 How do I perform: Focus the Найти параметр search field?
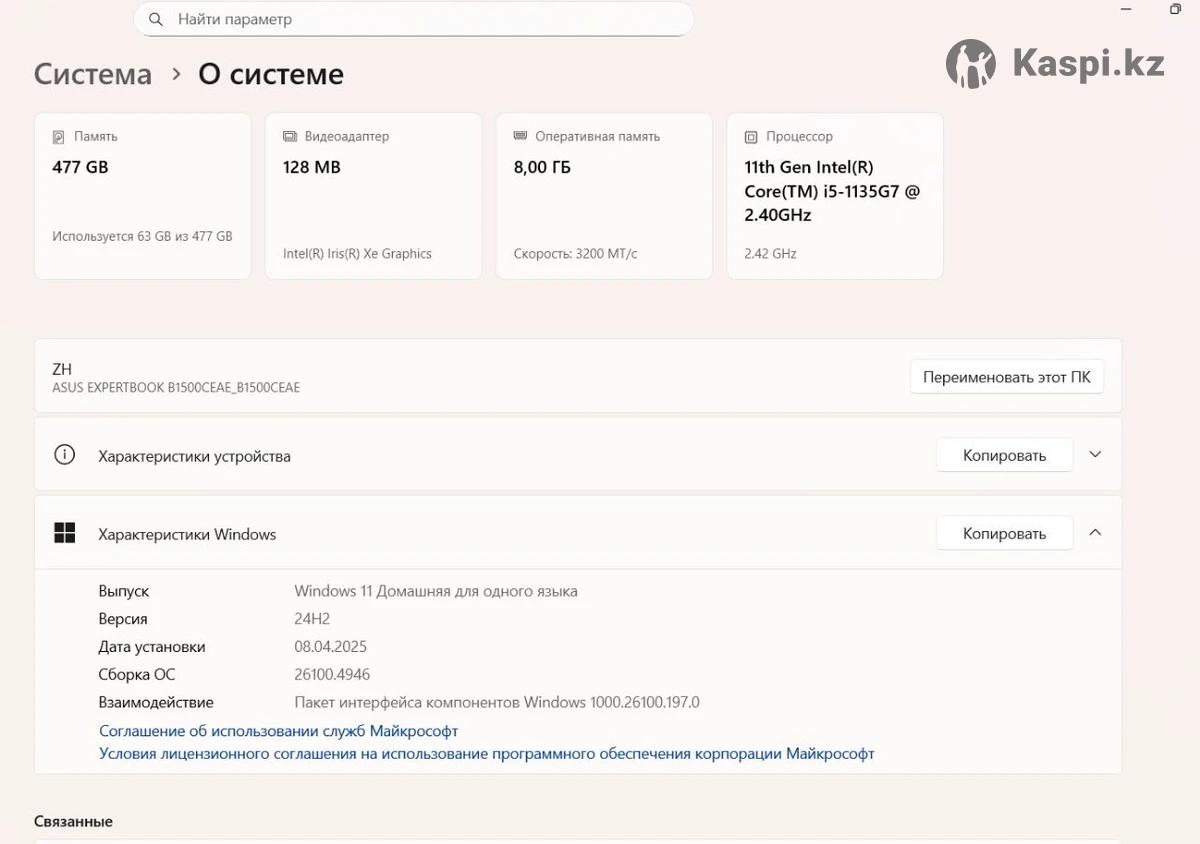pyautogui.click(x=420, y=19)
